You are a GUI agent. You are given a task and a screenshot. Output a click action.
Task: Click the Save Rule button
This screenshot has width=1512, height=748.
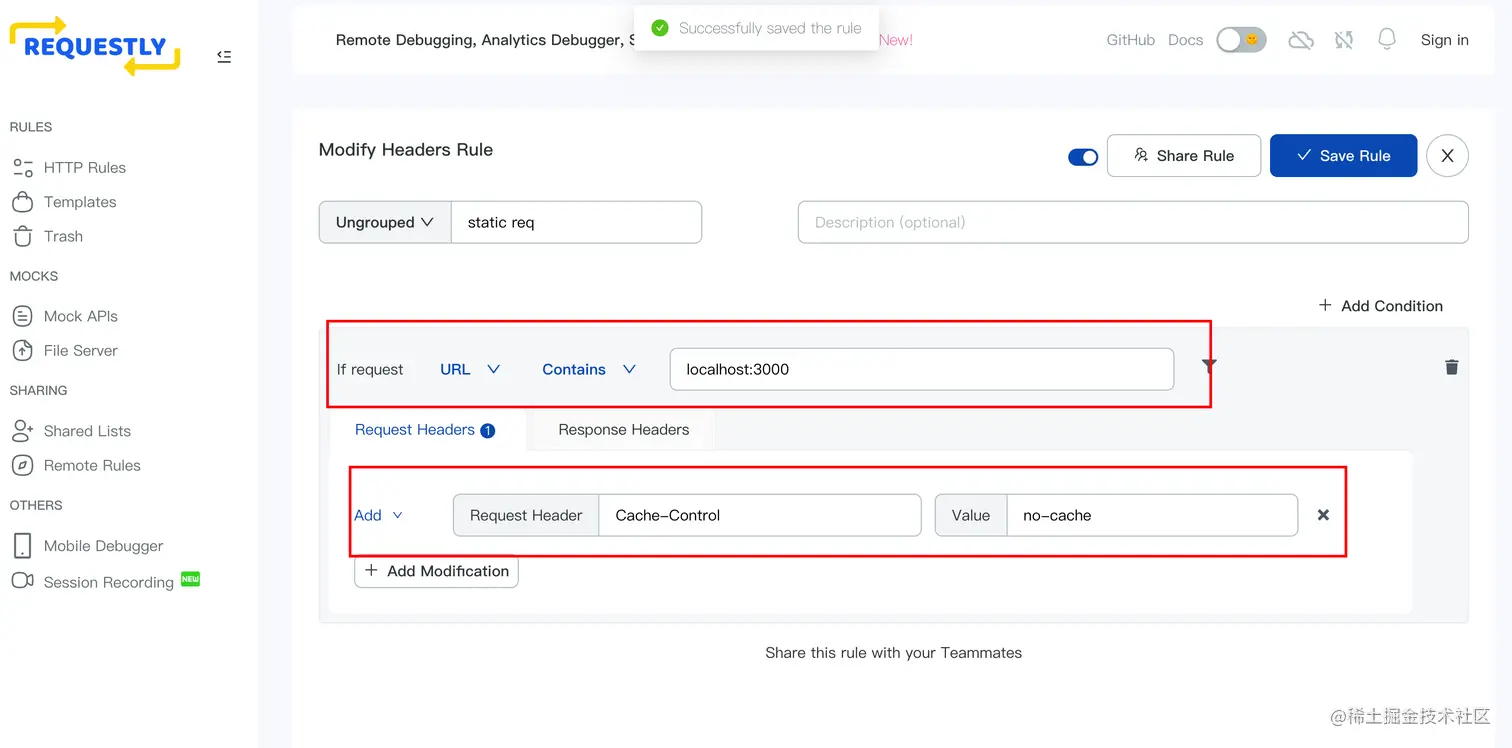(1343, 156)
